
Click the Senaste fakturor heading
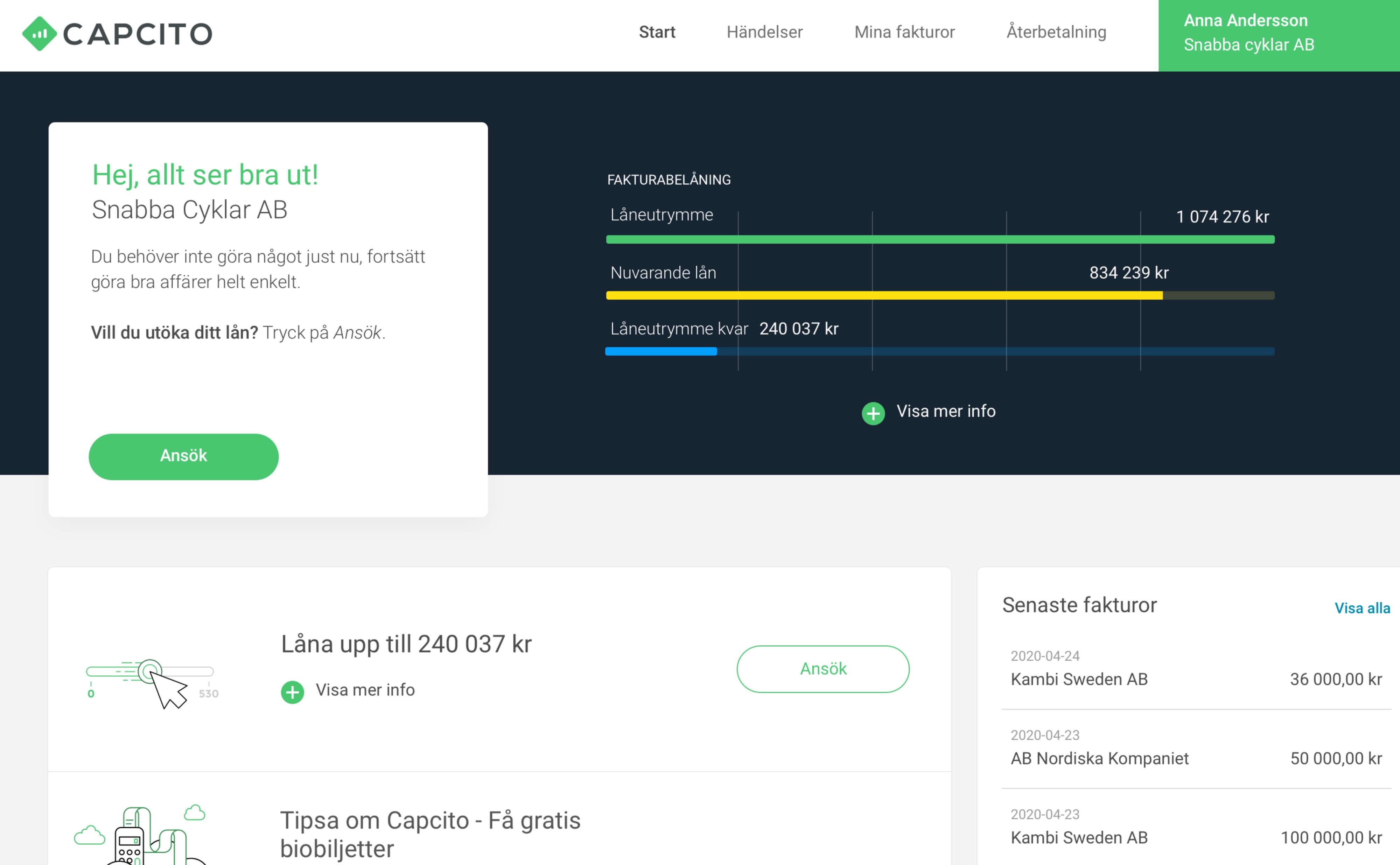(x=1080, y=605)
